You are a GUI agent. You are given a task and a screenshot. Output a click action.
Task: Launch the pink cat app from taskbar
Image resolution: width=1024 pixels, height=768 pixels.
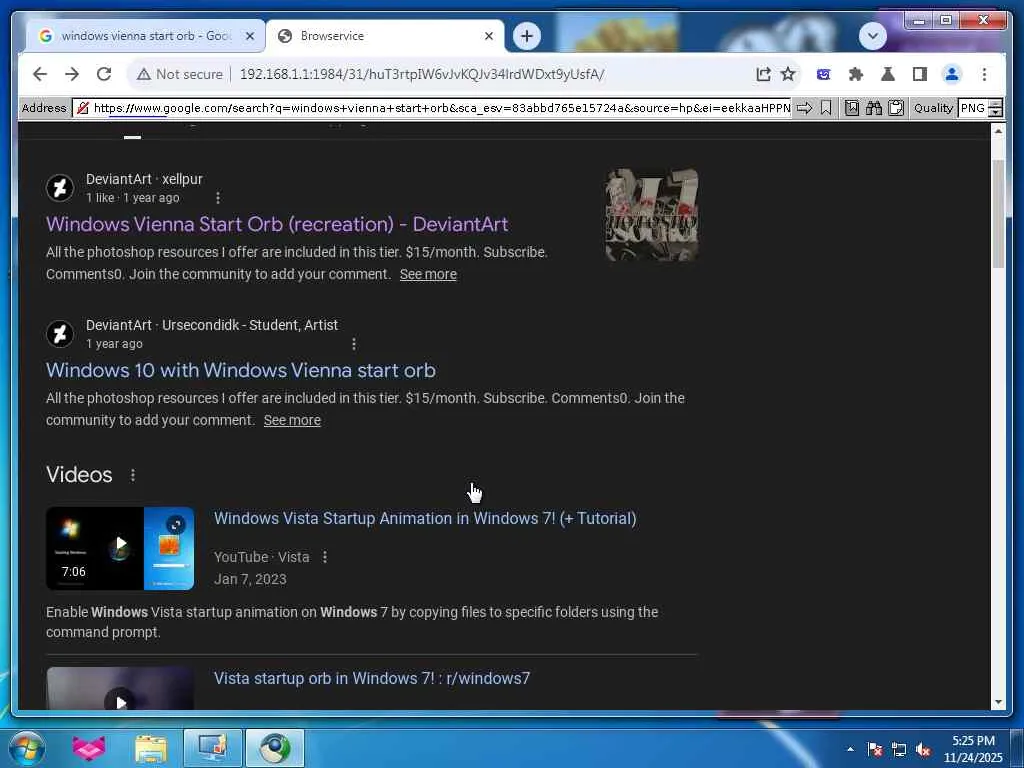pyautogui.click(x=89, y=748)
